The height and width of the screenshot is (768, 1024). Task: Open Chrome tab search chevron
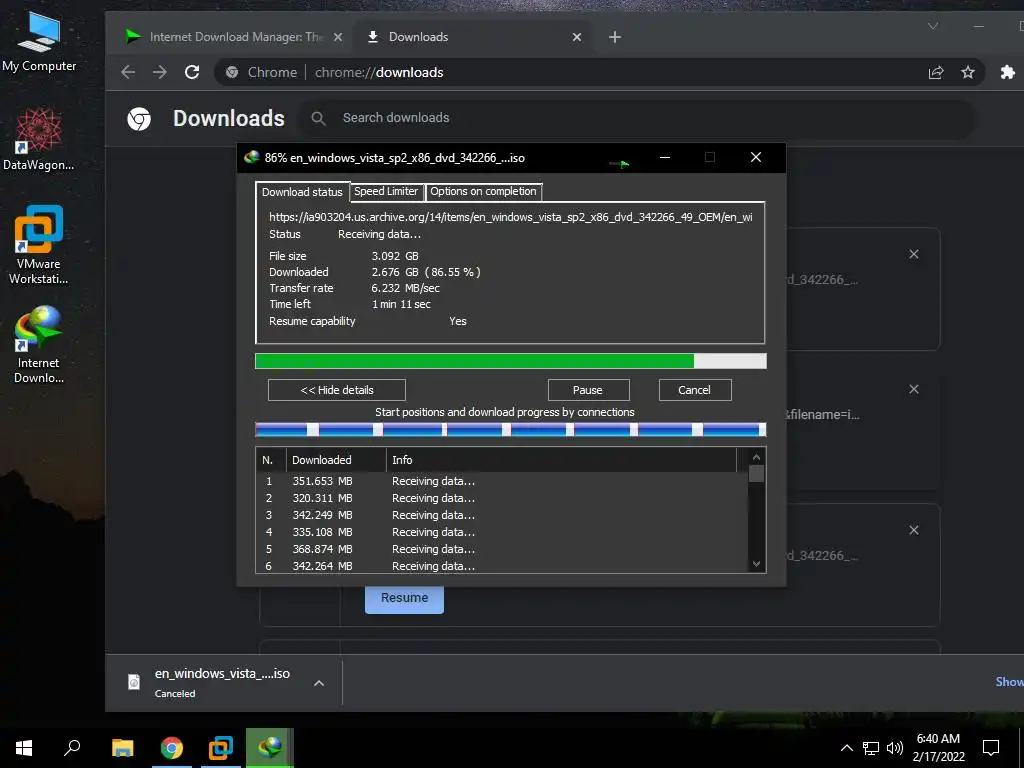933,26
